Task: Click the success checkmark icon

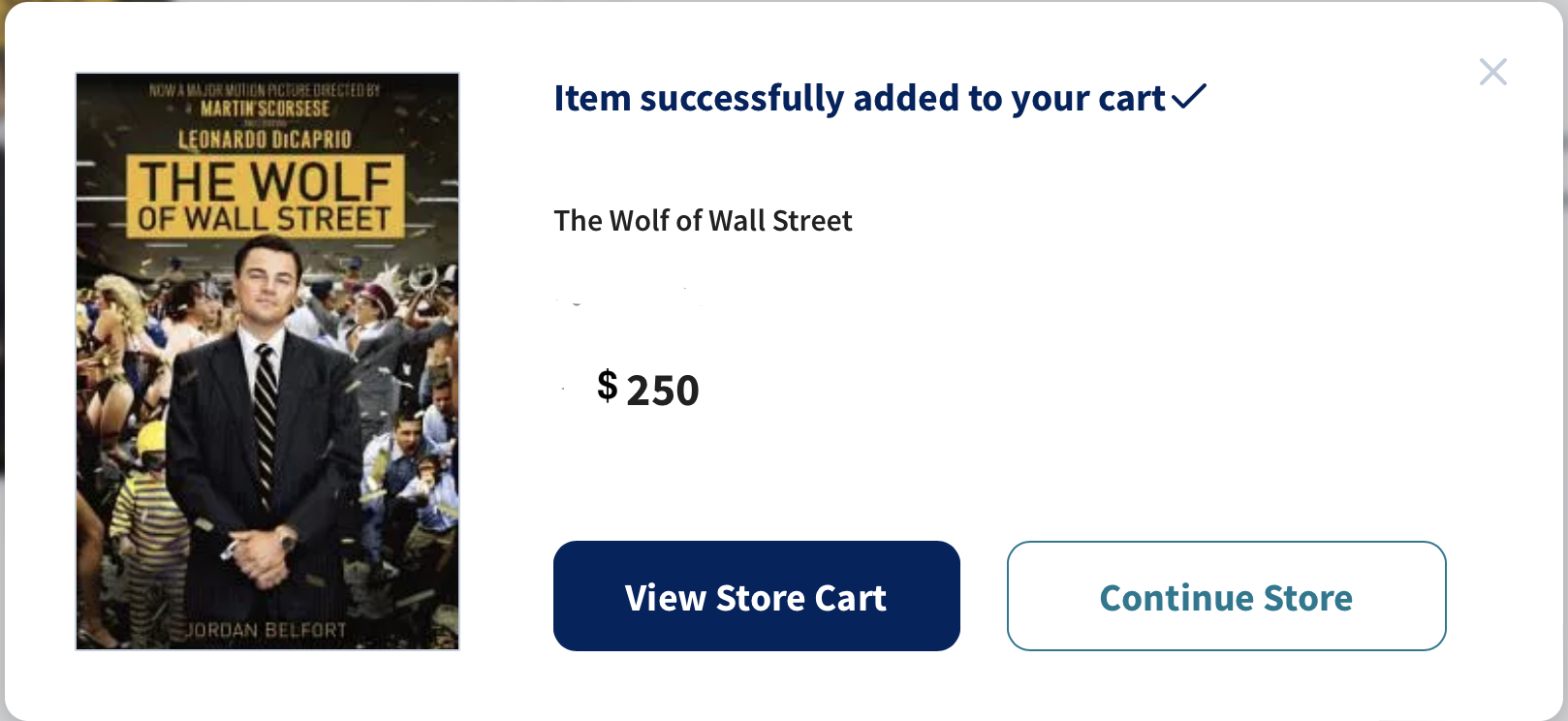Action: pos(1189,96)
